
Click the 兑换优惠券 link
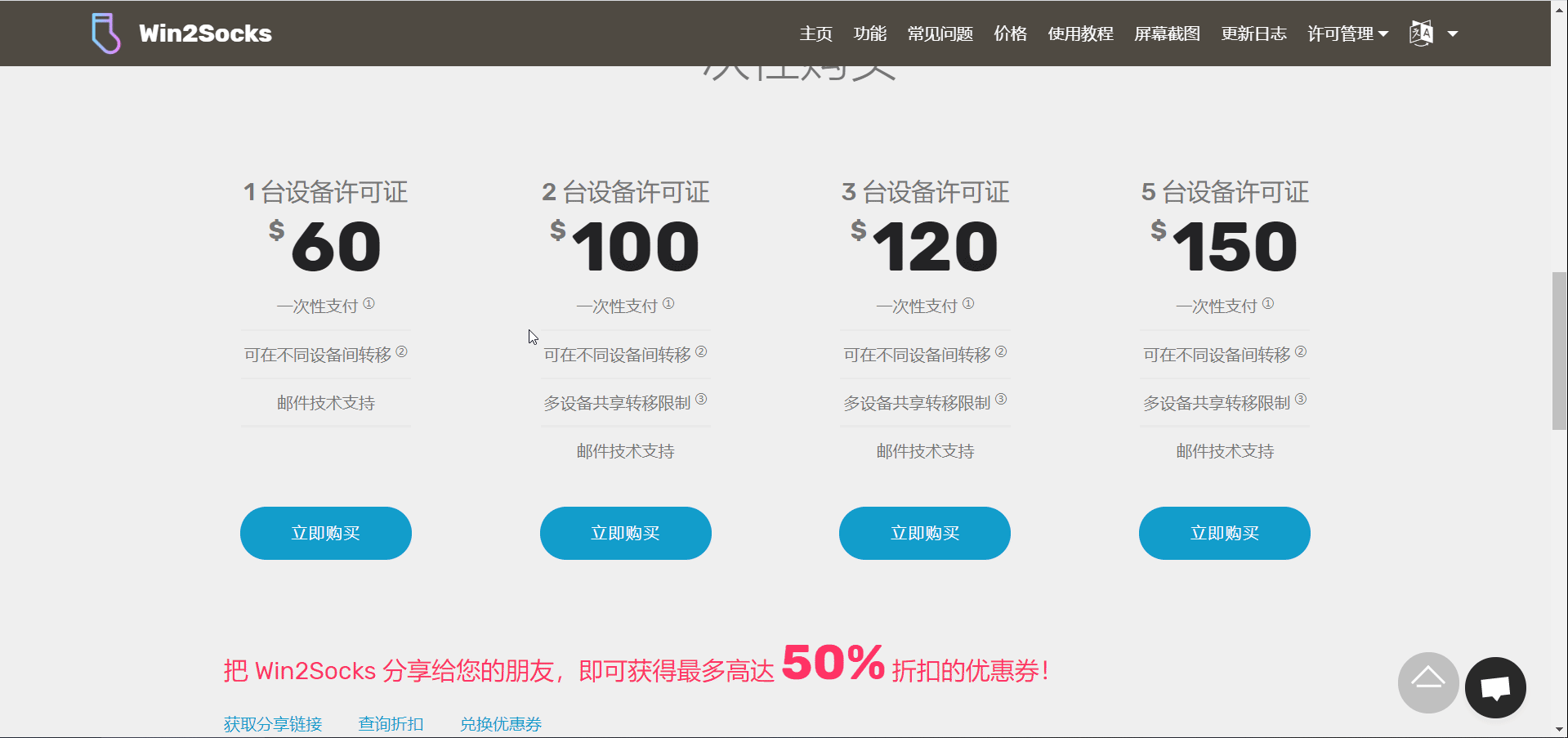(500, 724)
